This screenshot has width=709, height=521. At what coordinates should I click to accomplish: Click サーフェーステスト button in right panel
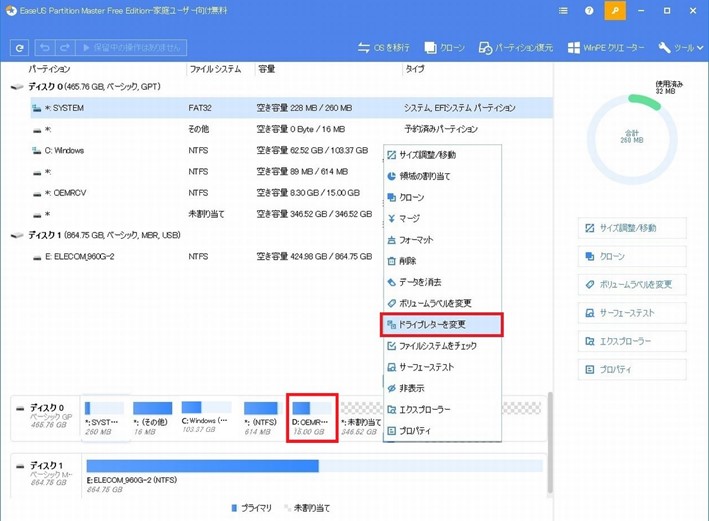[x=632, y=313]
